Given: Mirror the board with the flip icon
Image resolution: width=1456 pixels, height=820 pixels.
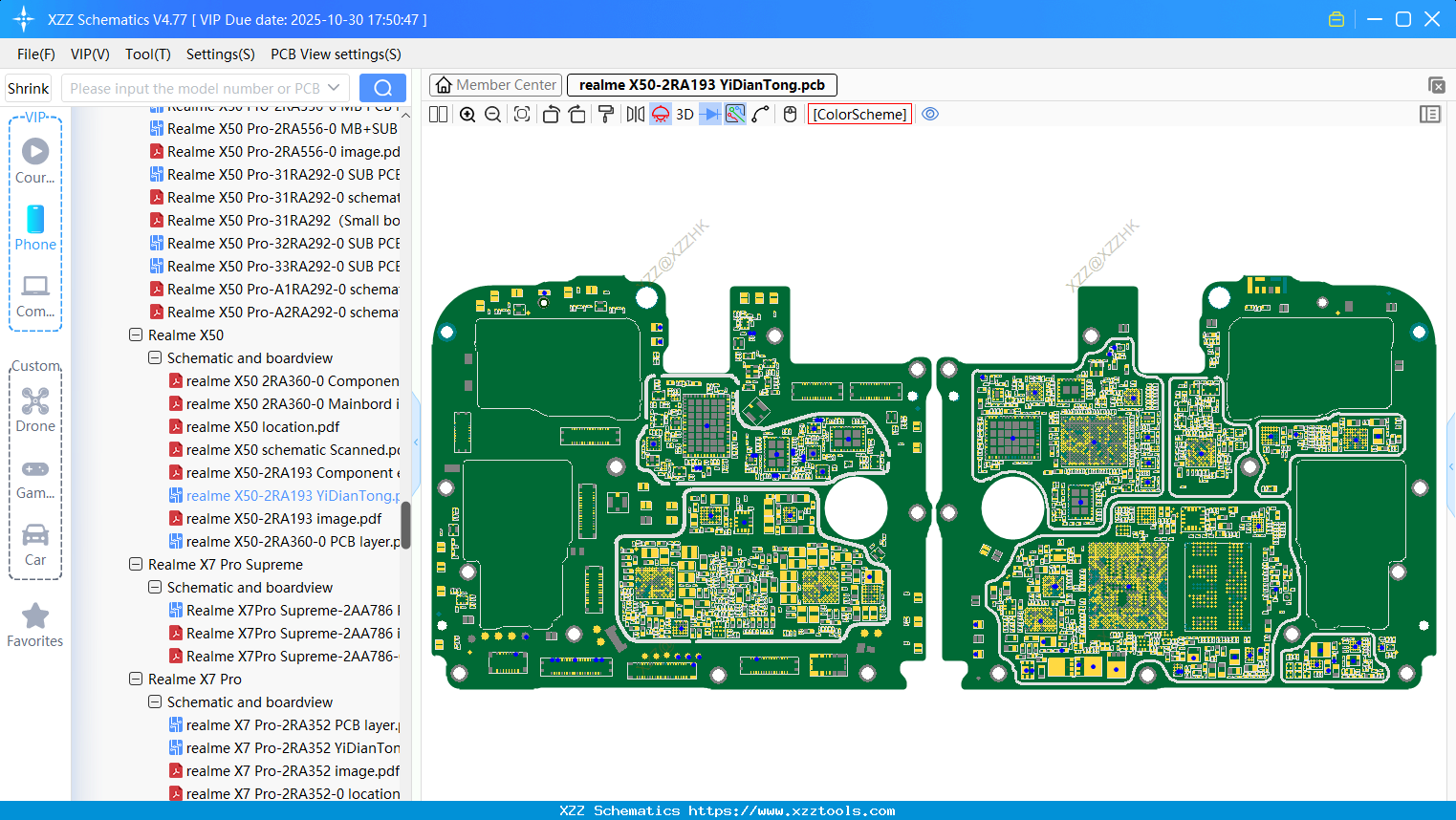Looking at the screenshot, I should (635, 115).
